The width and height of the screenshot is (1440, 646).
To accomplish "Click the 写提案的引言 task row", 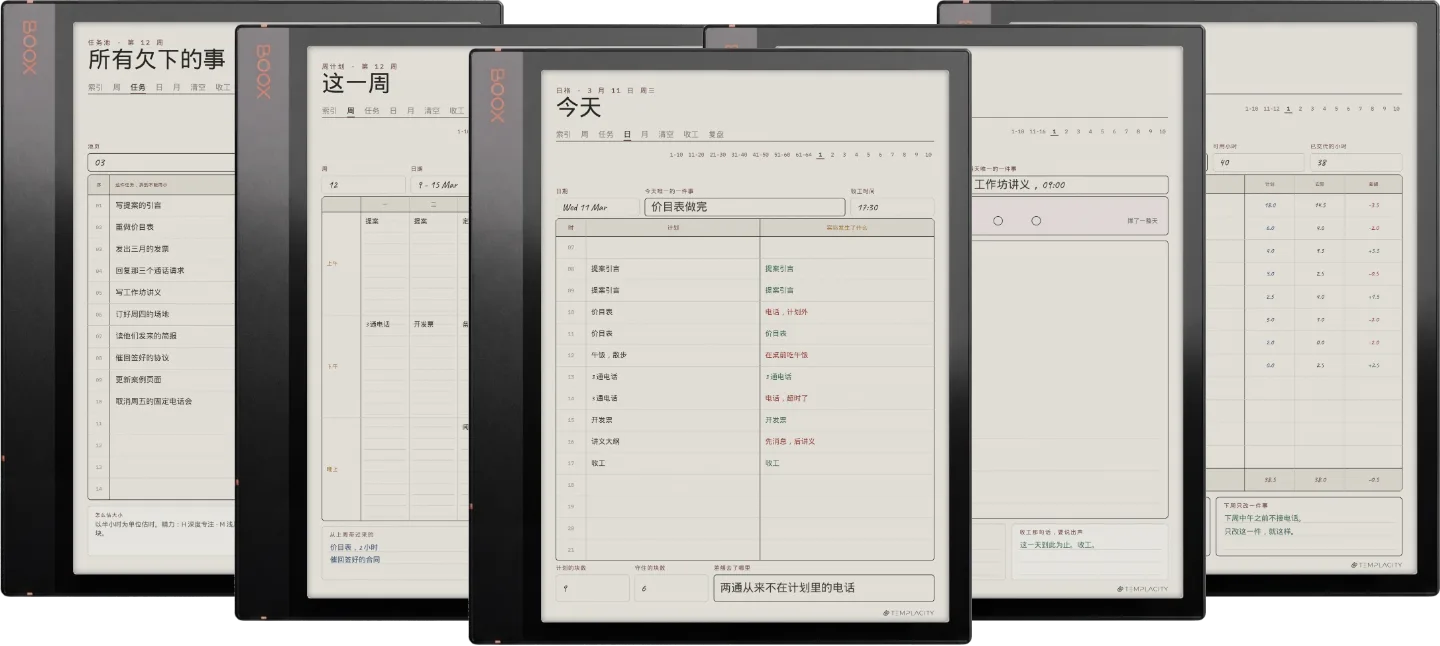I will pos(162,206).
